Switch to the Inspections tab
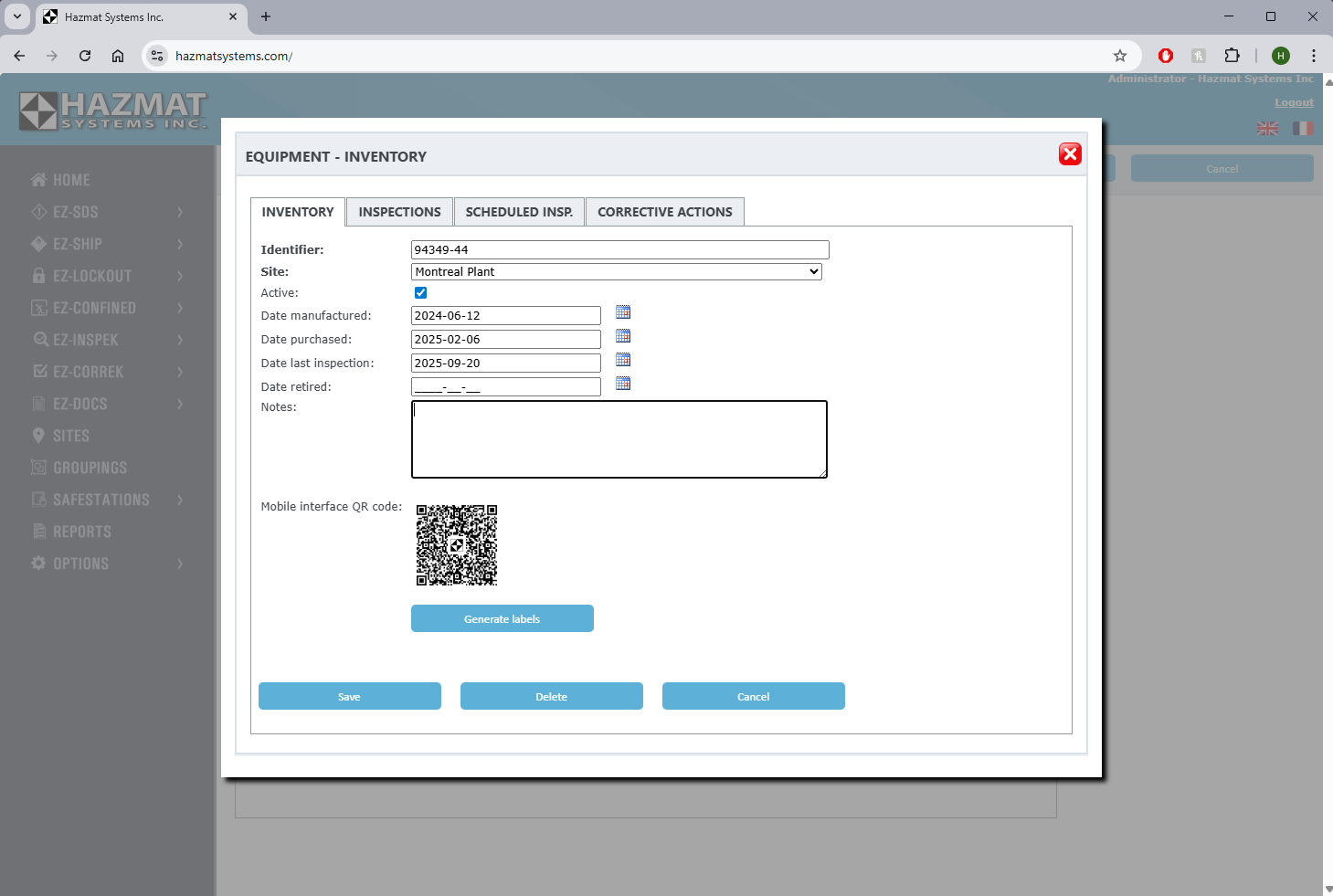Image resolution: width=1333 pixels, height=896 pixels. (399, 212)
